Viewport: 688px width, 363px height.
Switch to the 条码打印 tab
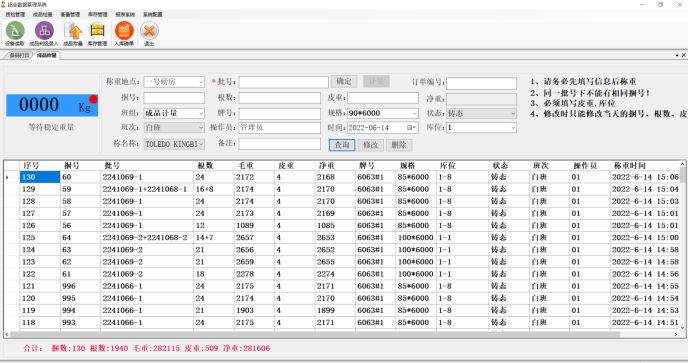coord(19,55)
